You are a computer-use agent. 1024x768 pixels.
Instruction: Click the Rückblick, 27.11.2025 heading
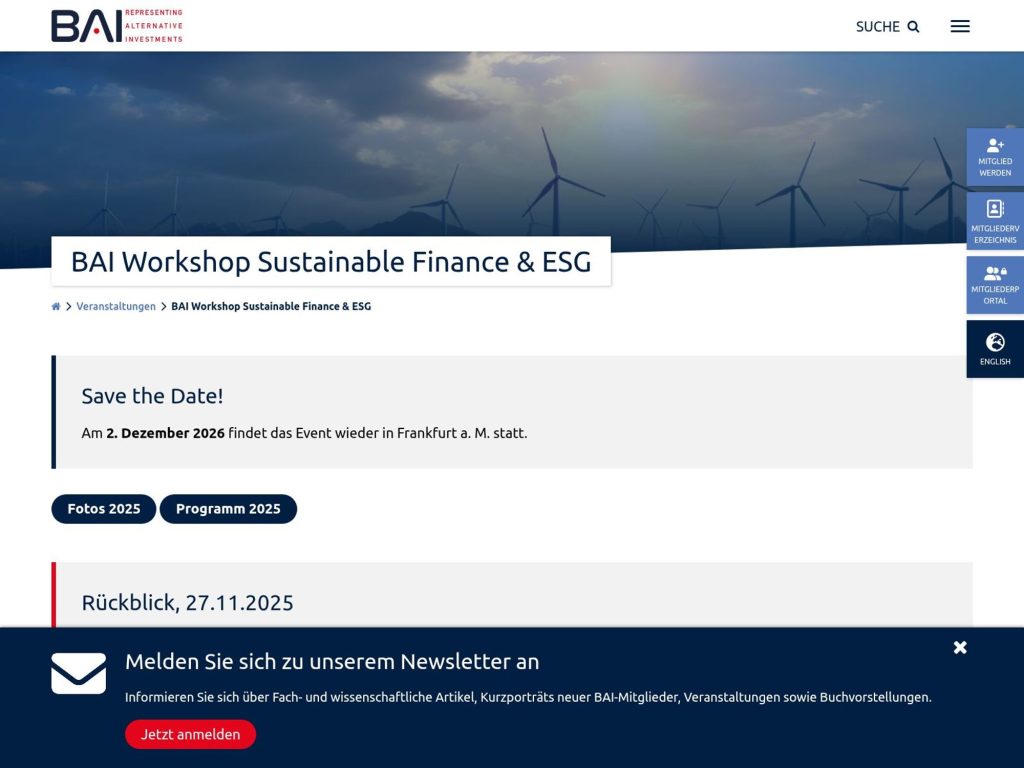coord(187,602)
